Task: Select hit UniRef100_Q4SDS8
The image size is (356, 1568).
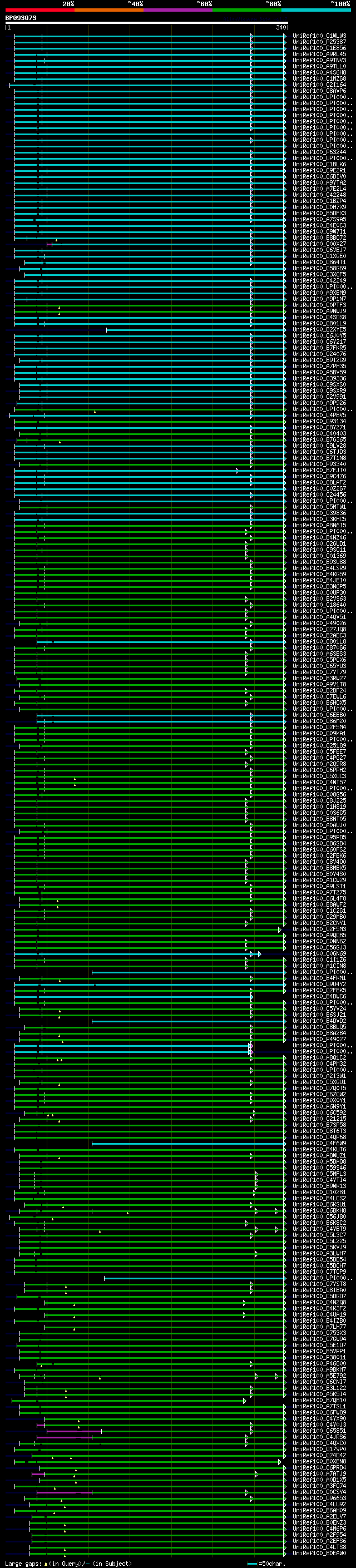Action: [319, 317]
